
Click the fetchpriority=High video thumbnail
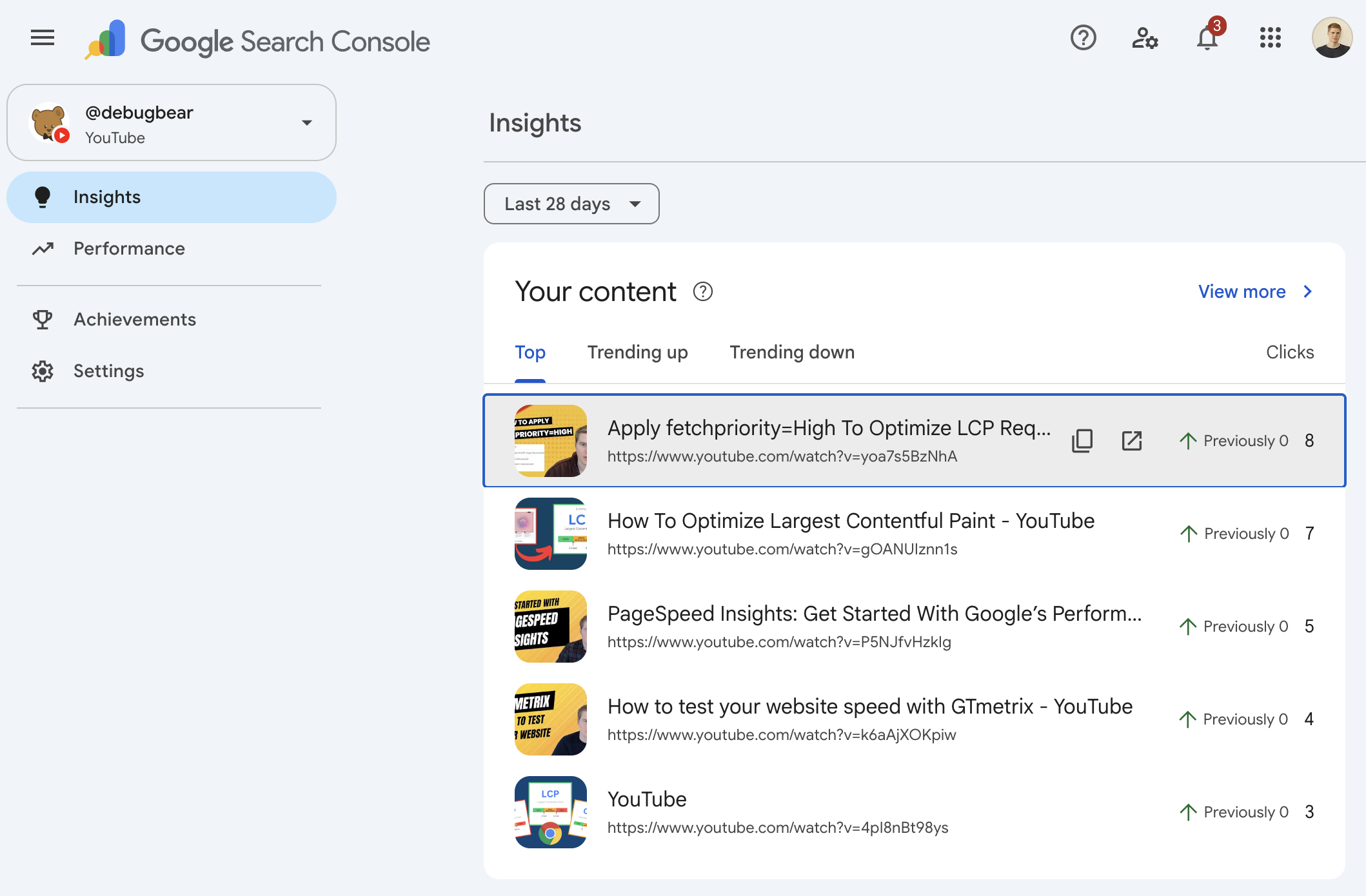551,441
